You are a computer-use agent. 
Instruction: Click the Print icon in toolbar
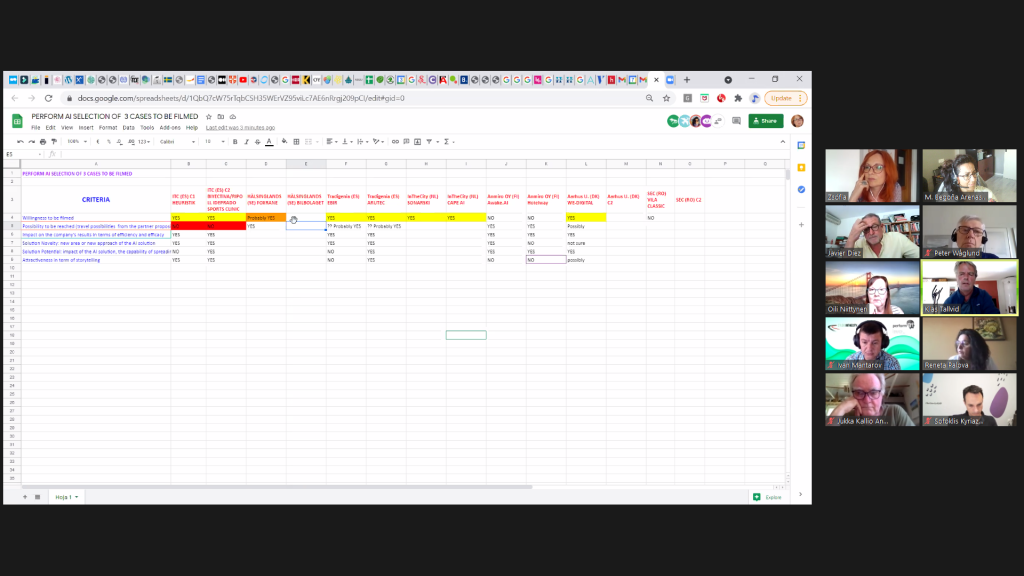click(x=43, y=142)
